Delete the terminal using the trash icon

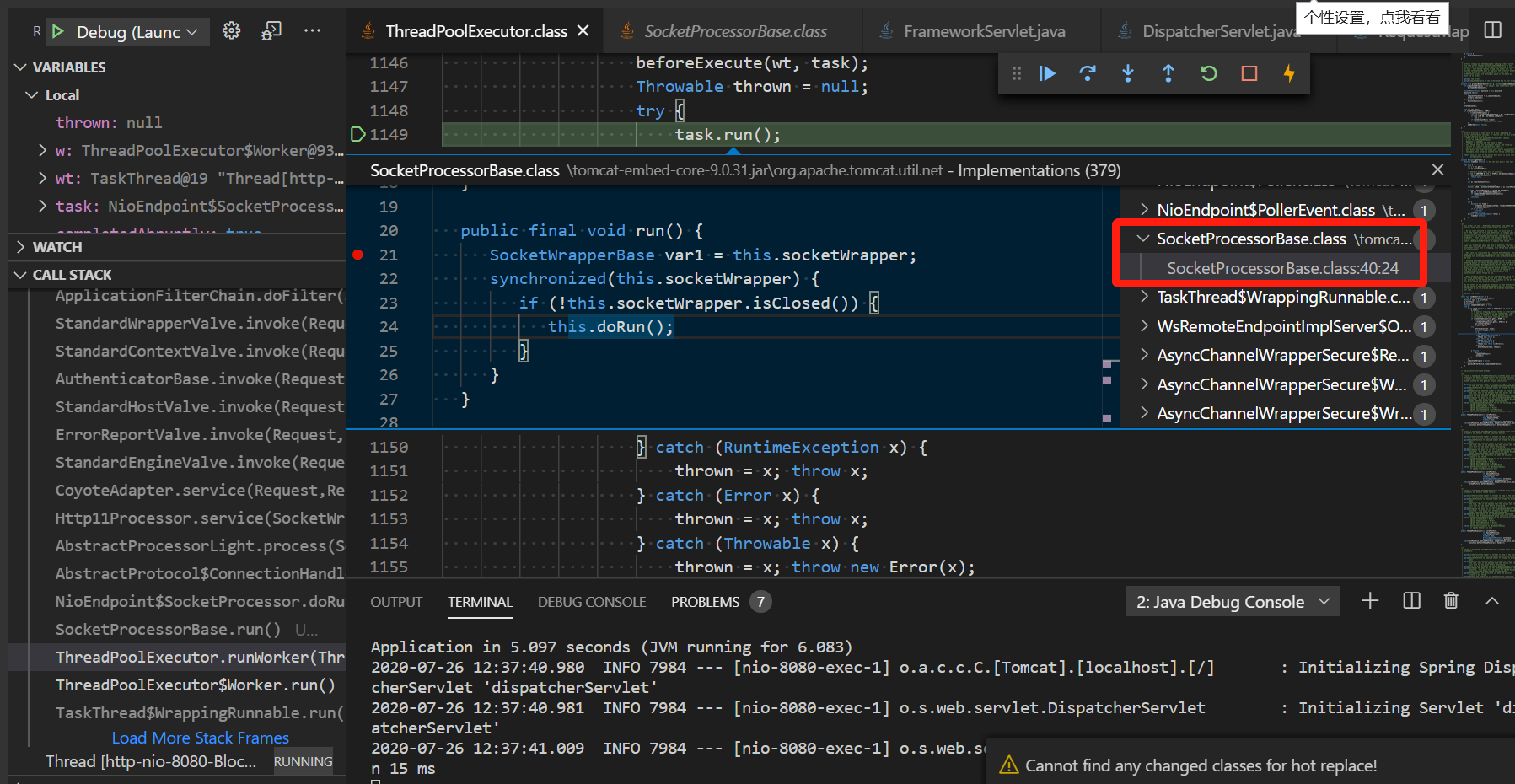coord(1451,600)
